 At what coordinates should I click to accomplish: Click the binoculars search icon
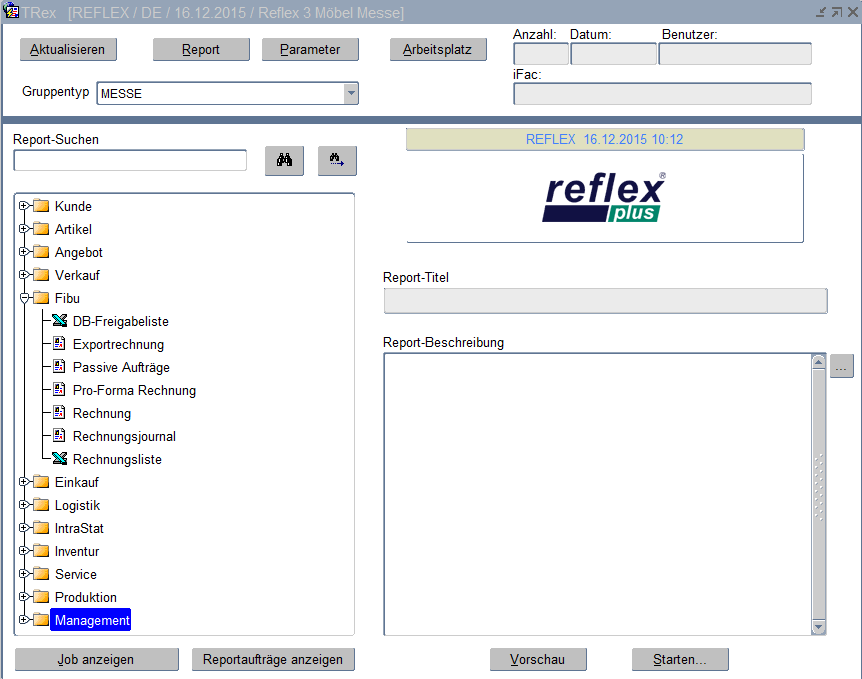pos(284,160)
